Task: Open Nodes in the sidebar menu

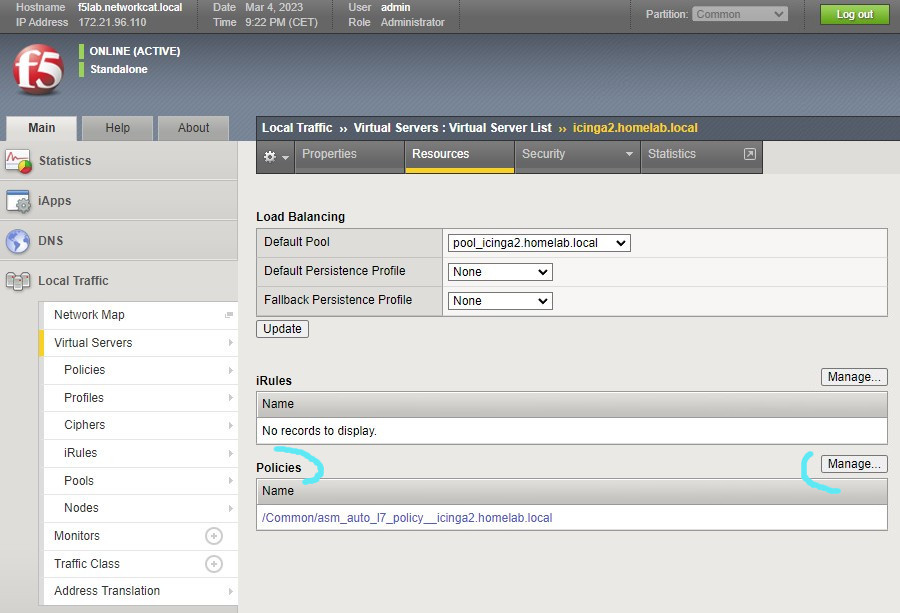Action: [81, 509]
